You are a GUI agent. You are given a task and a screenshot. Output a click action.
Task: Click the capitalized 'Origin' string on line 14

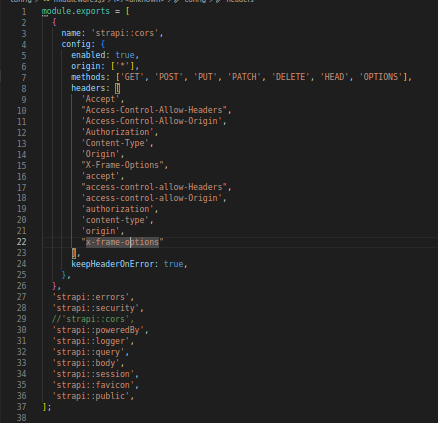(x=100, y=154)
